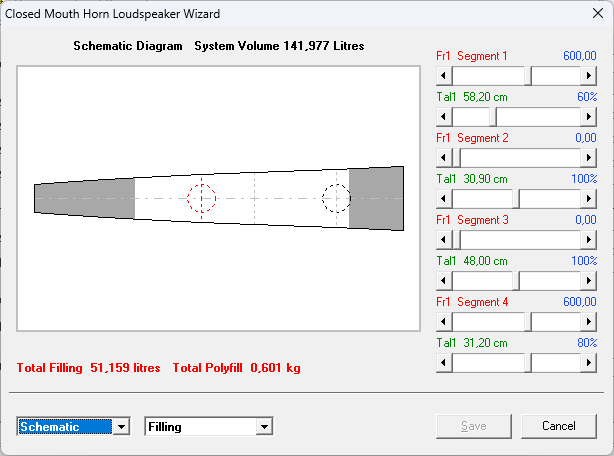Image resolution: width=614 pixels, height=456 pixels.
Task: Click right arrow of Fr1 Segment 4 slider
Action: point(589,322)
